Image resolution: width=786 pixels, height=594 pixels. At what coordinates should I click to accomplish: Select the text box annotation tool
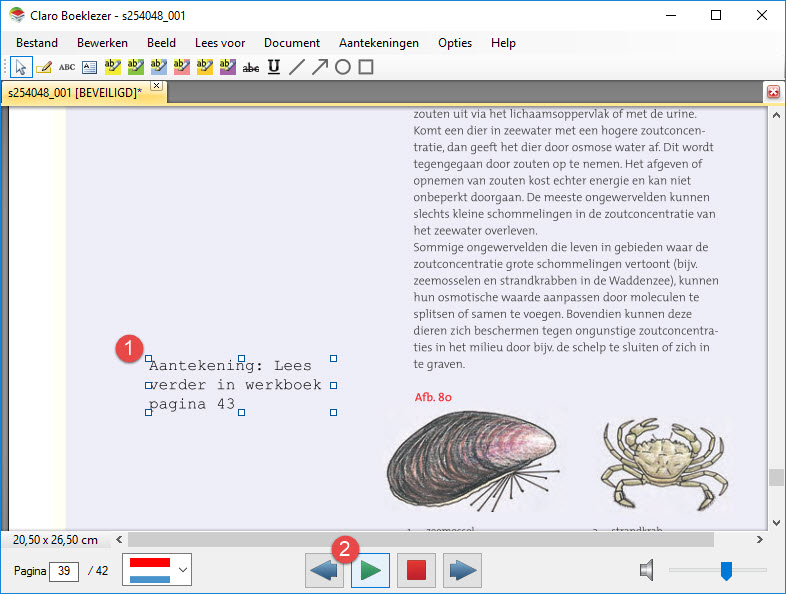point(90,67)
